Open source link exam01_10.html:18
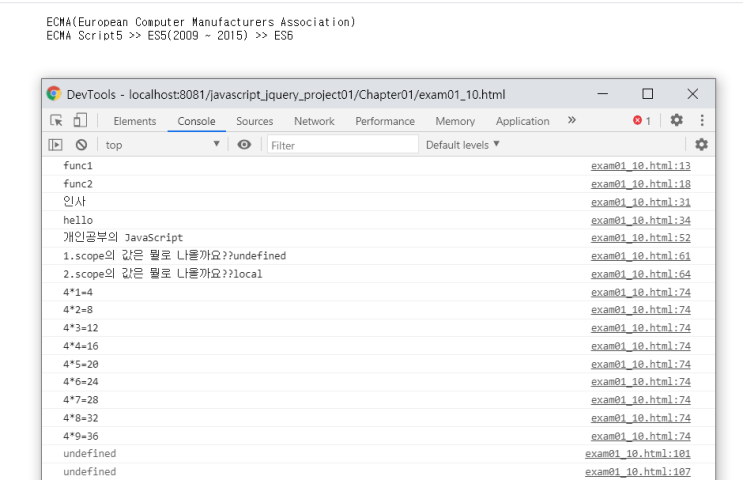 click(x=641, y=184)
